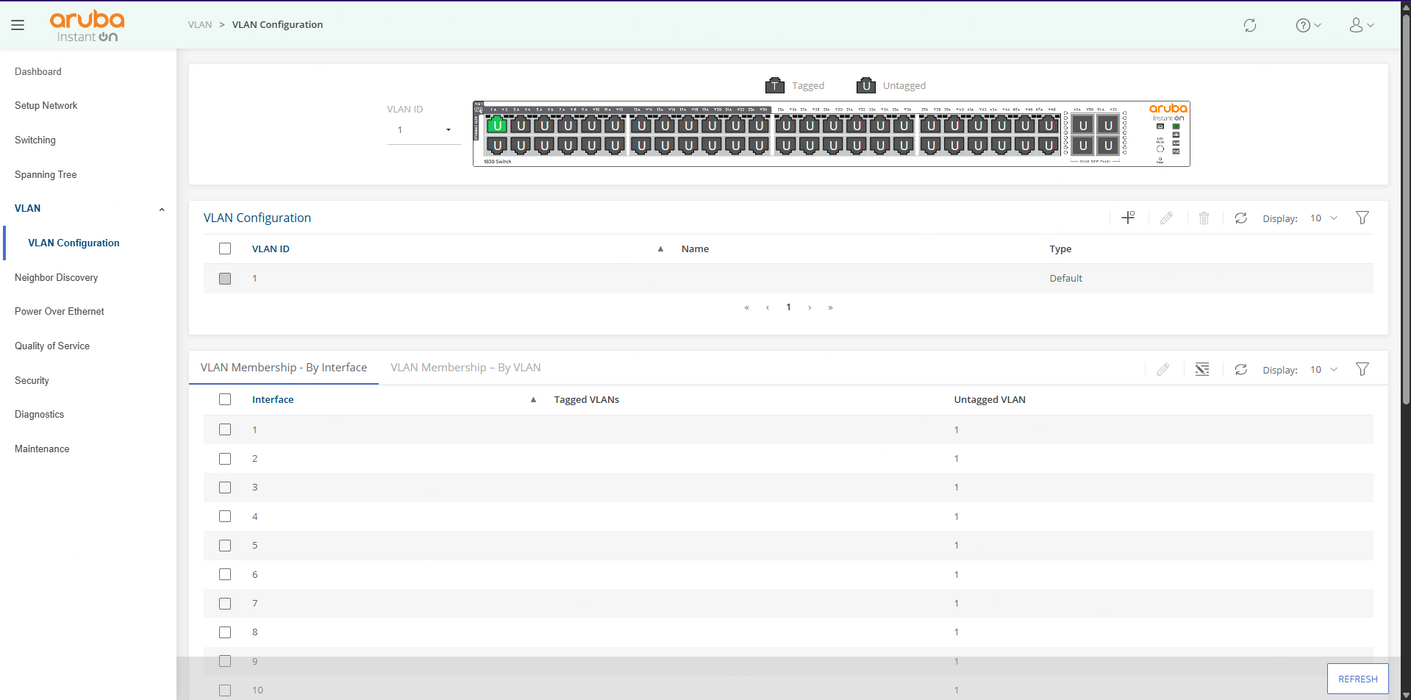This screenshot has width=1411, height=700.
Task: Toggle VLAN ID column sort arrow
Action: point(660,248)
